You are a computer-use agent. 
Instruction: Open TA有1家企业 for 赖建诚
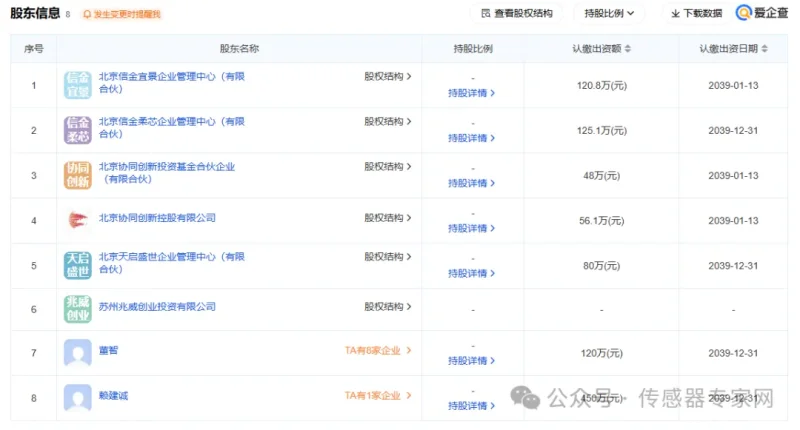(378, 395)
